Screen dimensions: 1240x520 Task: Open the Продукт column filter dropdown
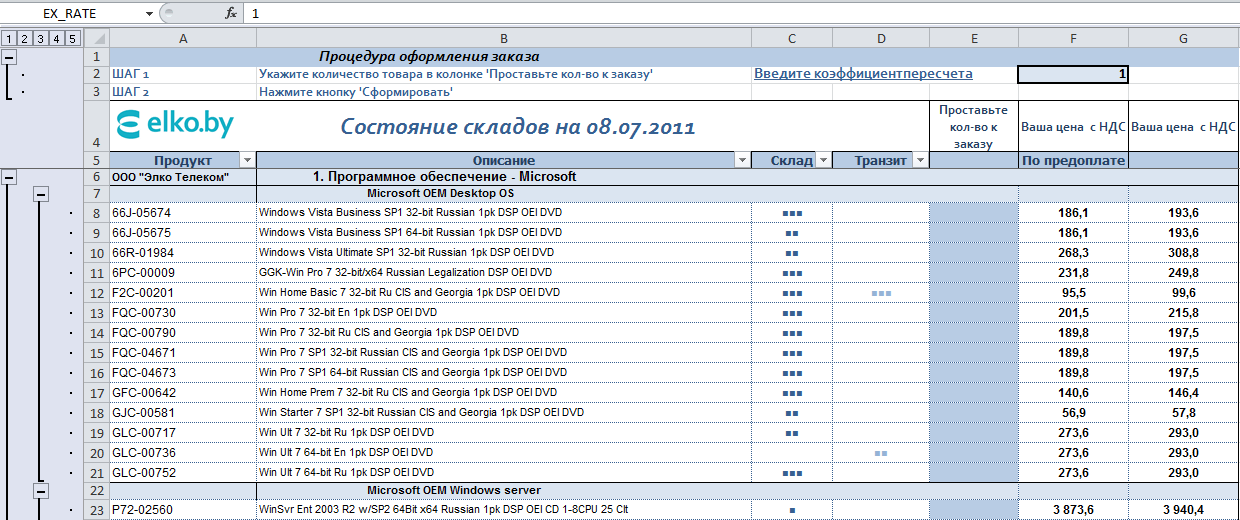coord(247,160)
